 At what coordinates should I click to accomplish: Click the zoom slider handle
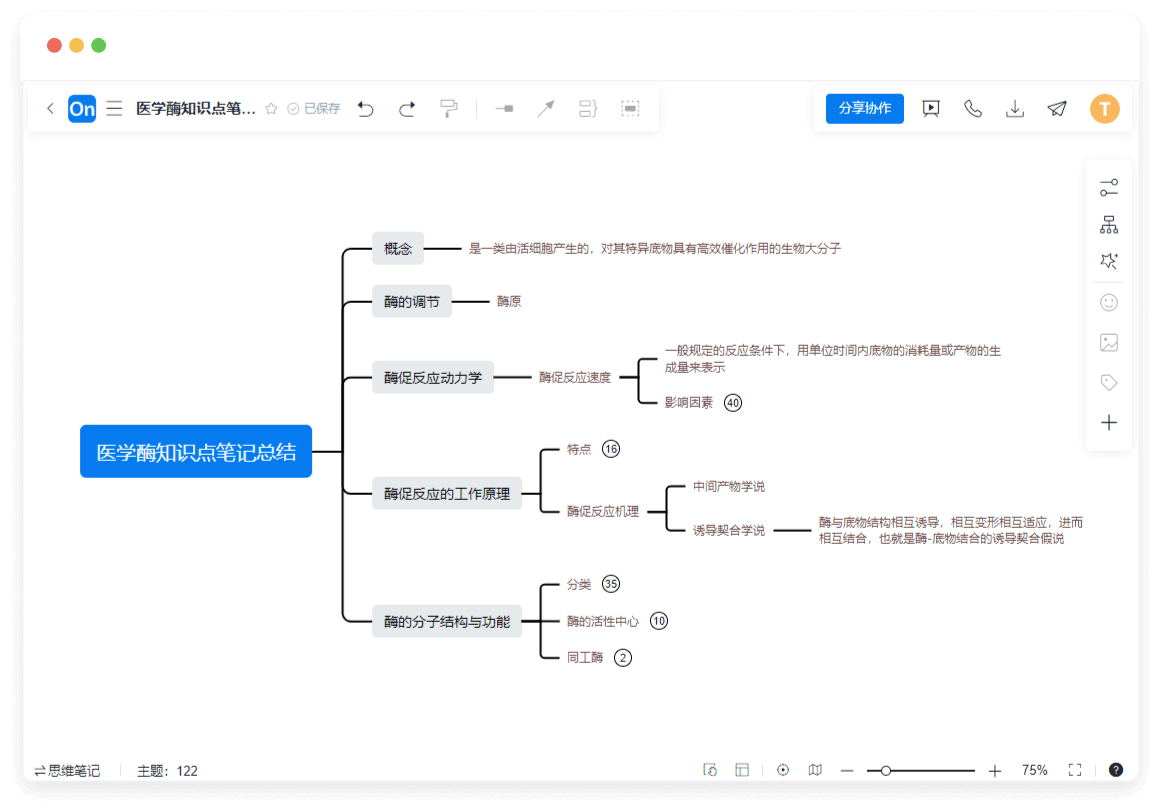[x=885, y=770]
